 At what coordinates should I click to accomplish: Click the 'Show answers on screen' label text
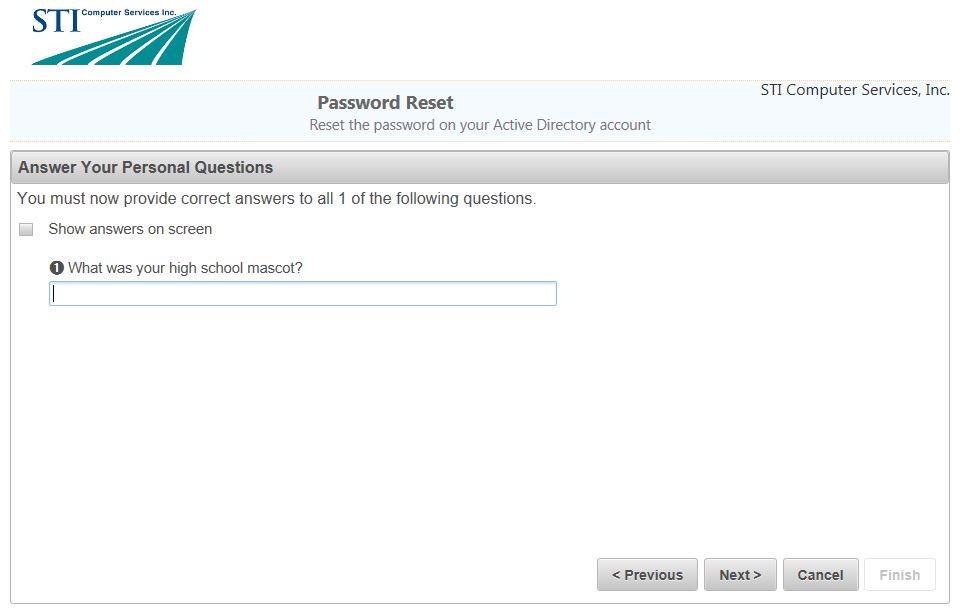point(130,229)
